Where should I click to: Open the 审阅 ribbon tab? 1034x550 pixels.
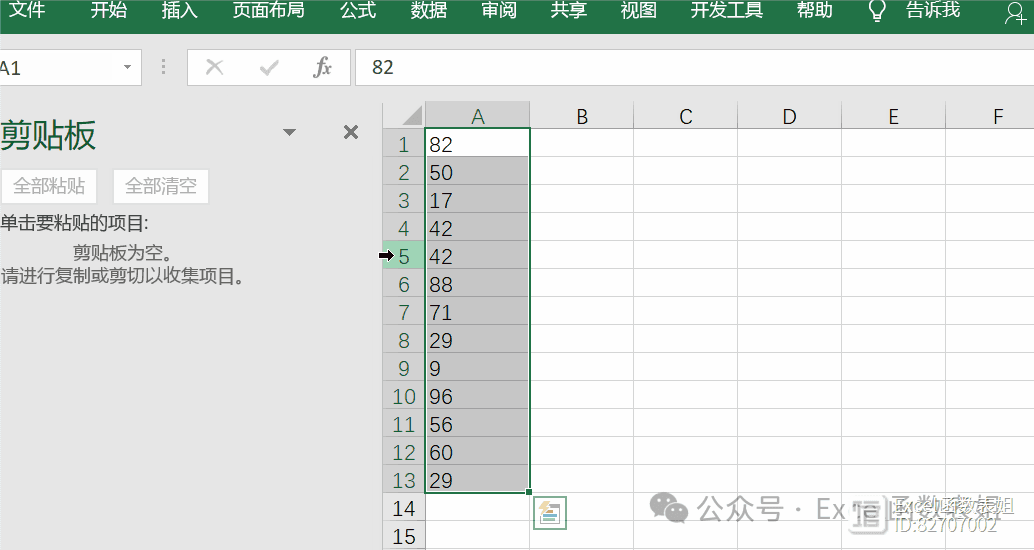[x=499, y=10]
